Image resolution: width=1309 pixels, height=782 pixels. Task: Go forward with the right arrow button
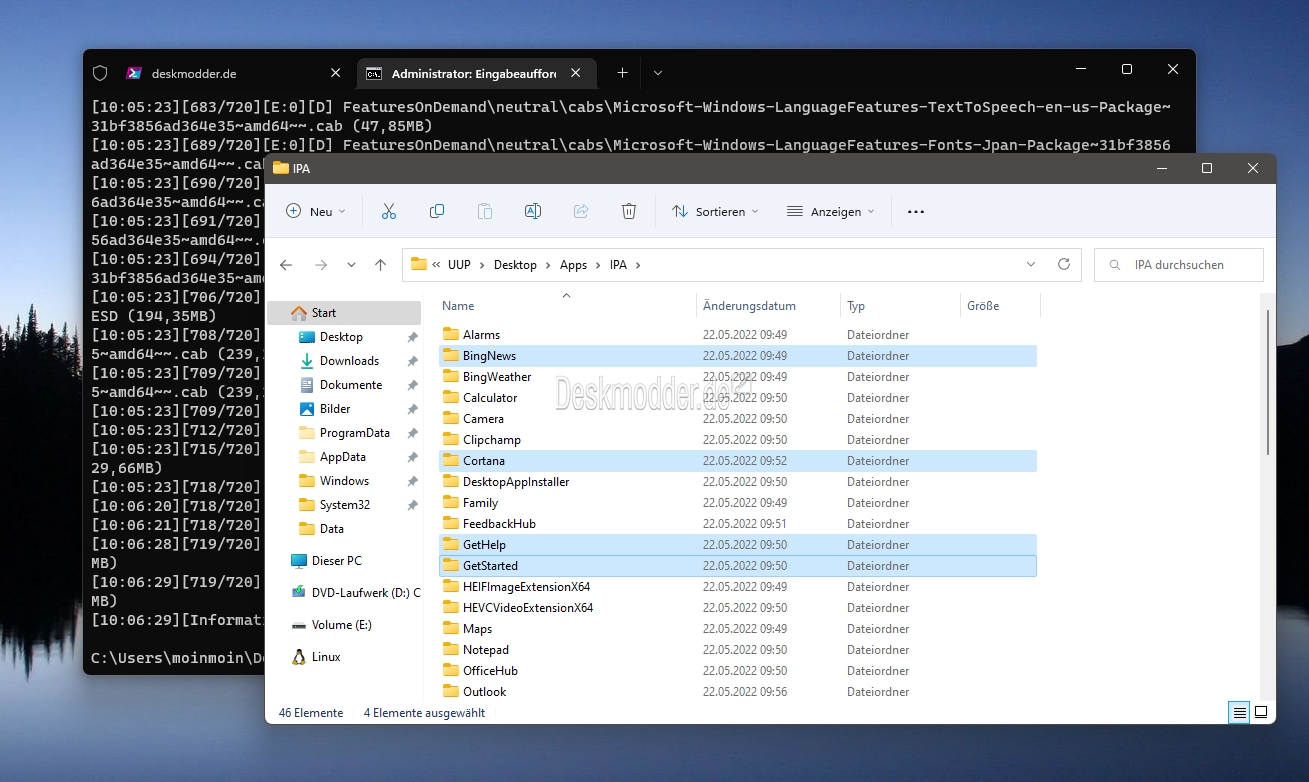coord(321,265)
